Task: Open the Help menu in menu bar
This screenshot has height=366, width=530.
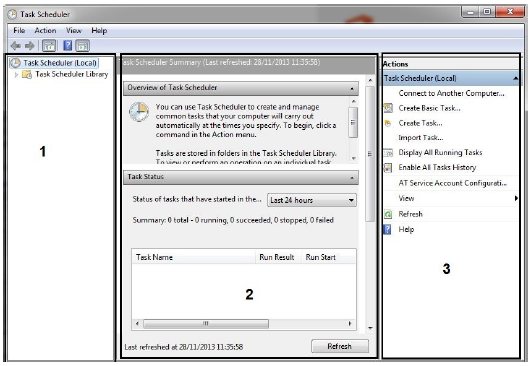Action: coord(99,30)
